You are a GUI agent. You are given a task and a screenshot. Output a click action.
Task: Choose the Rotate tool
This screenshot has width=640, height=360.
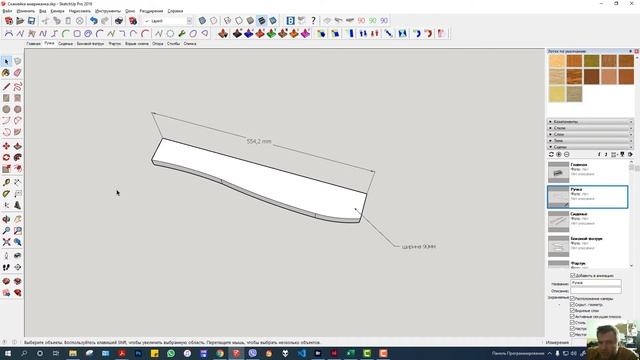click(6, 158)
